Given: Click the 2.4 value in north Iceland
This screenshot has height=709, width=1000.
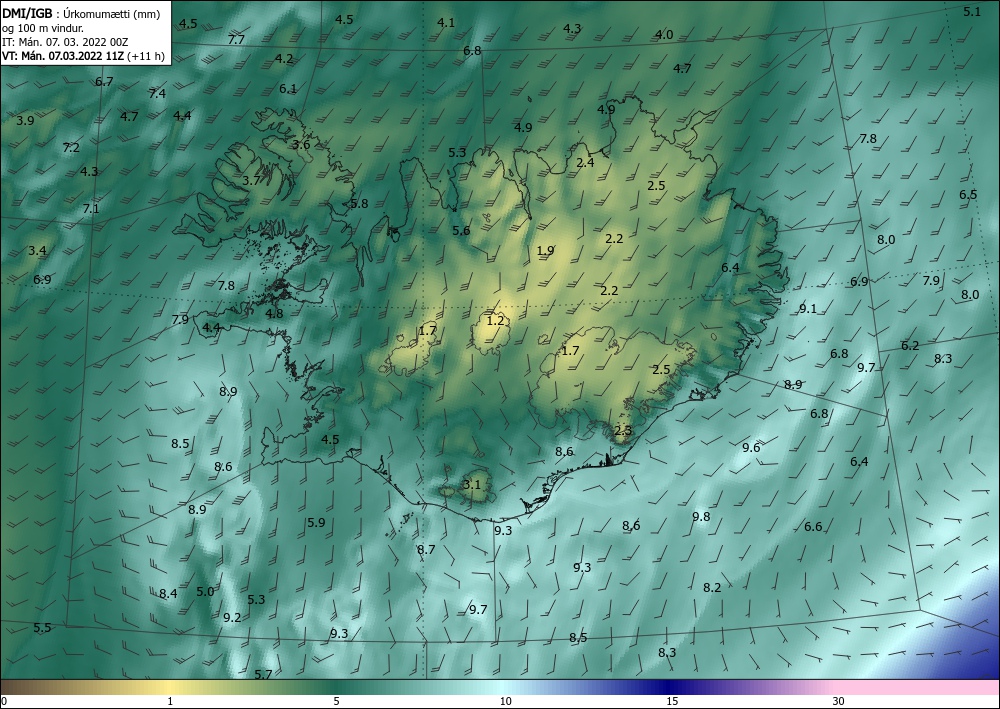Looking at the screenshot, I should [585, 163].
